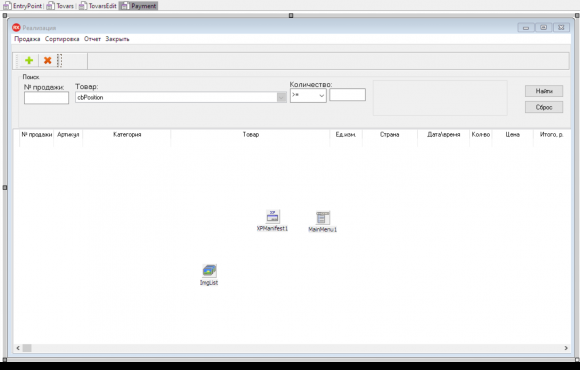
Task: Open the Продажа menu
Action: point(27,39)
